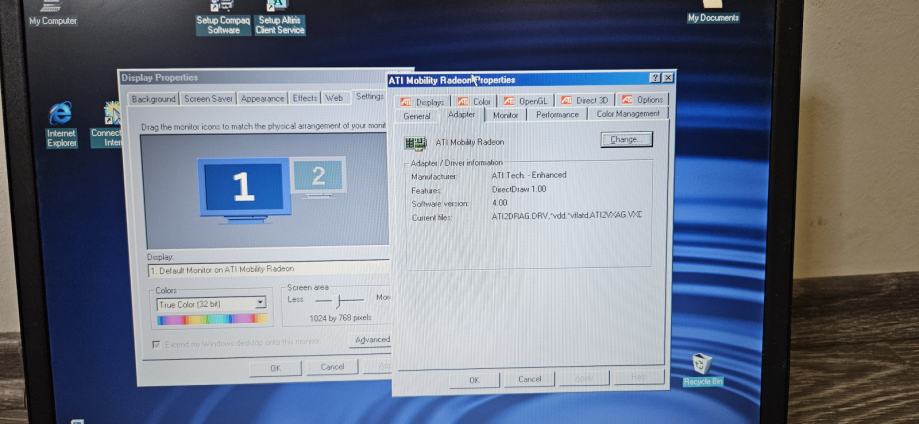Launch Setup Compaq Software shortcut

(223, 18)
